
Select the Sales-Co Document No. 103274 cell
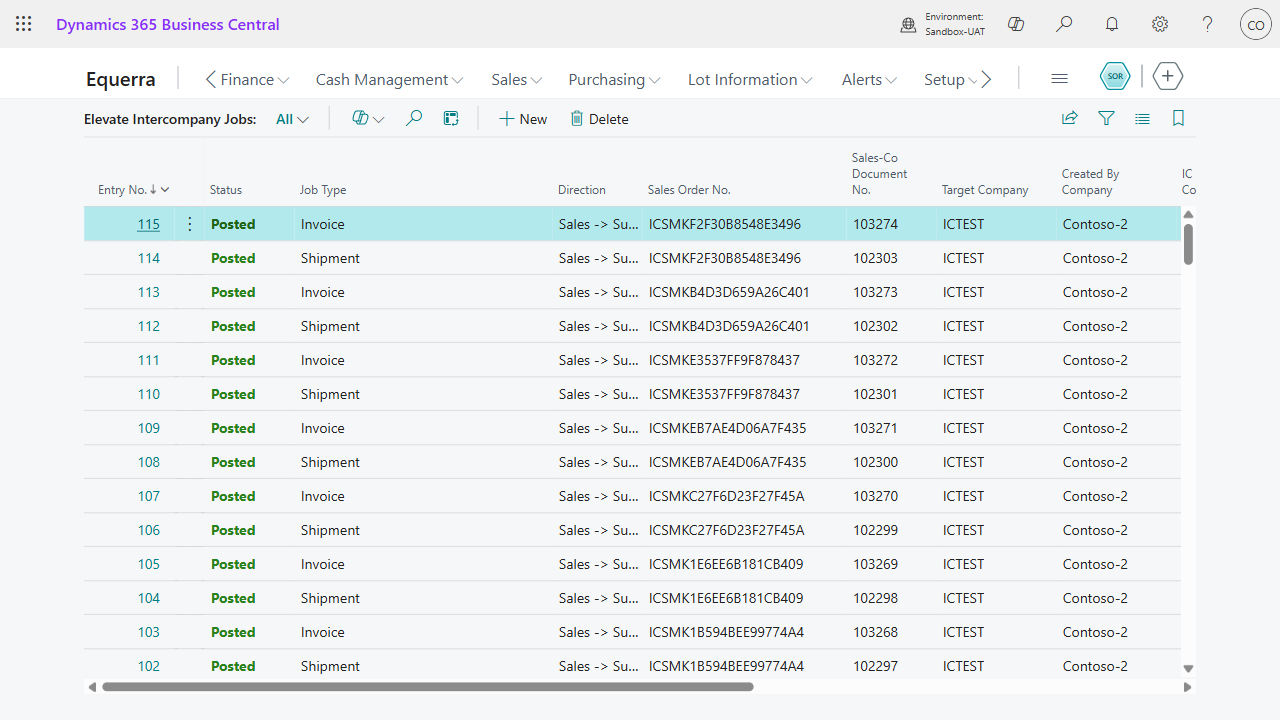point(876,224)
